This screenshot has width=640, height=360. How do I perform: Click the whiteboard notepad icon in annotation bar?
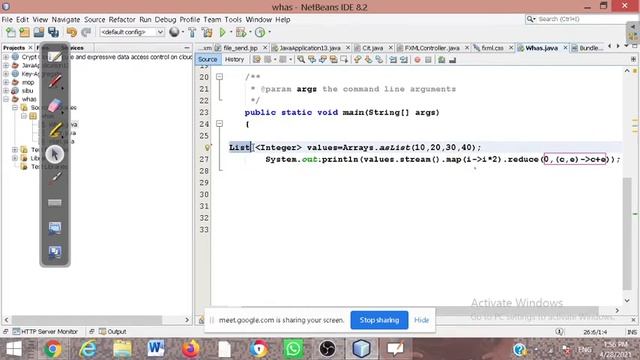55,56
